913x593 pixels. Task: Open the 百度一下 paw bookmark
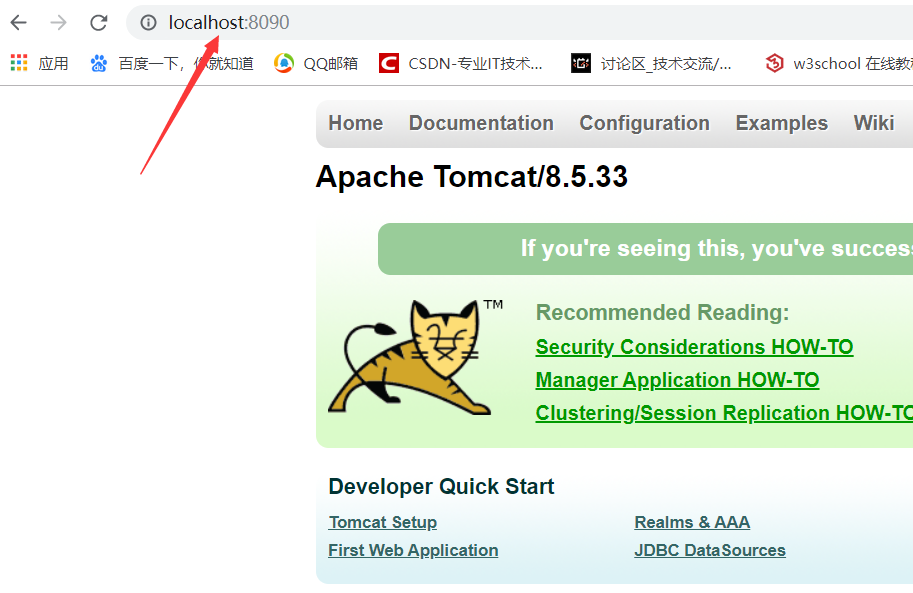172,63
